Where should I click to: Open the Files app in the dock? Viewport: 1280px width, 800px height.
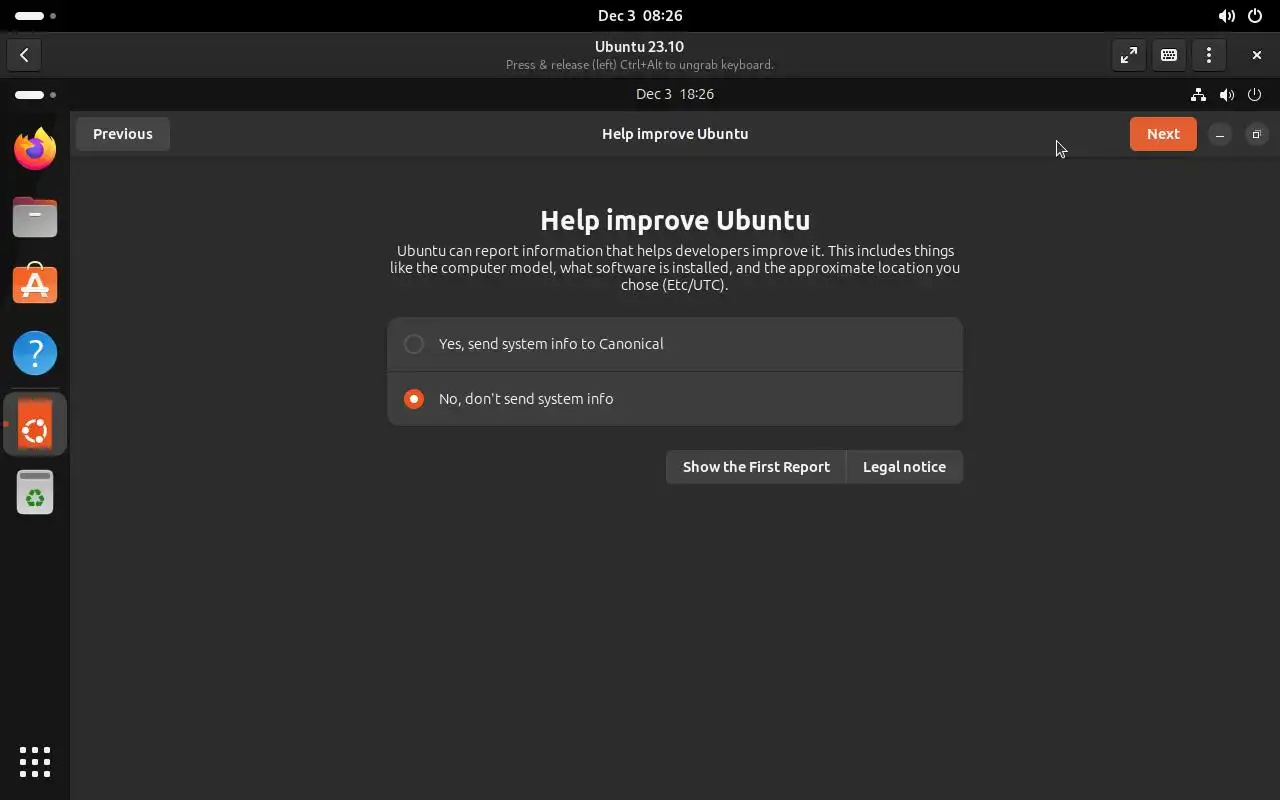pos(35,217)
